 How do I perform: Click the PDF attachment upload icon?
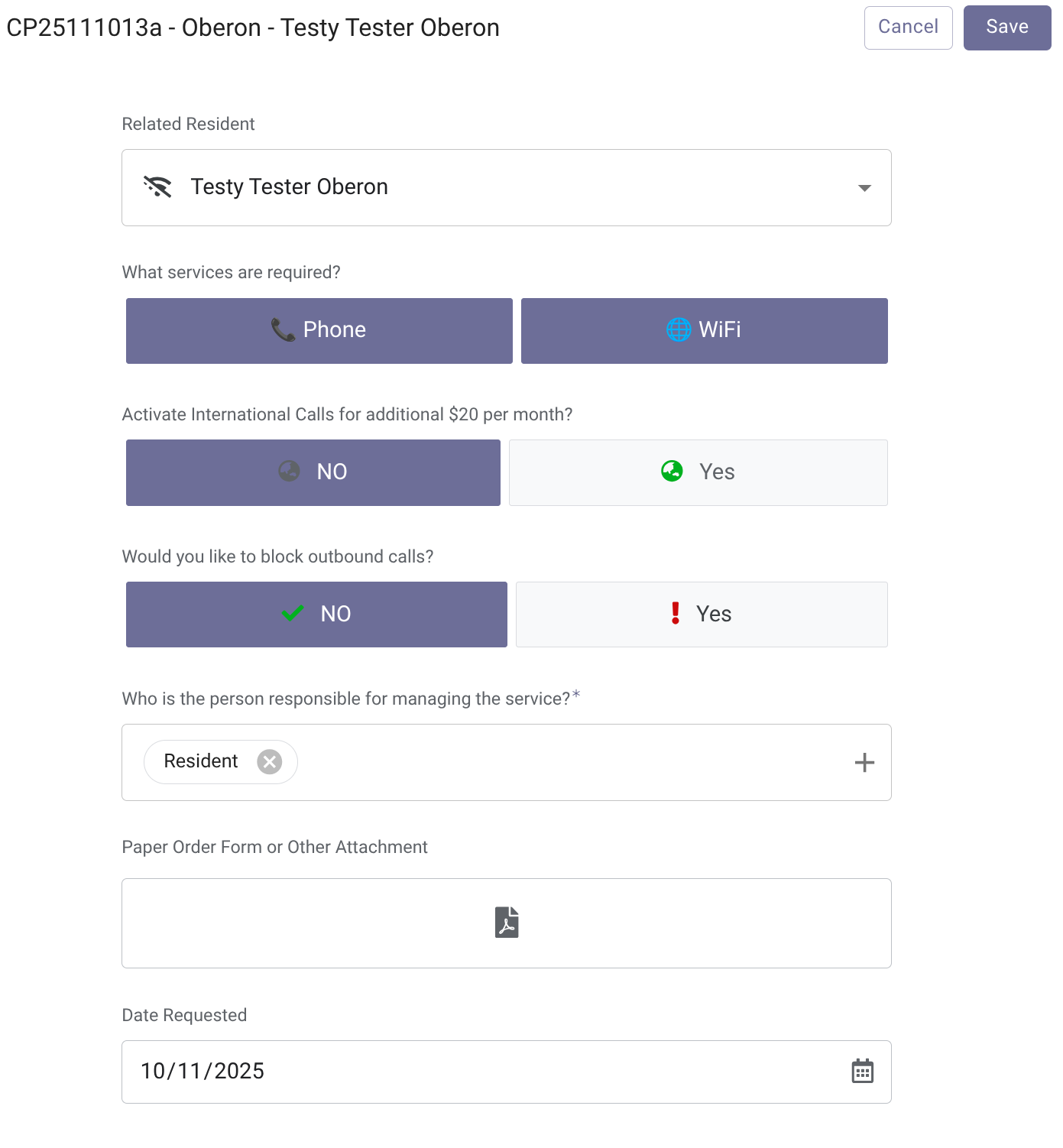click(x=507, y=922)
